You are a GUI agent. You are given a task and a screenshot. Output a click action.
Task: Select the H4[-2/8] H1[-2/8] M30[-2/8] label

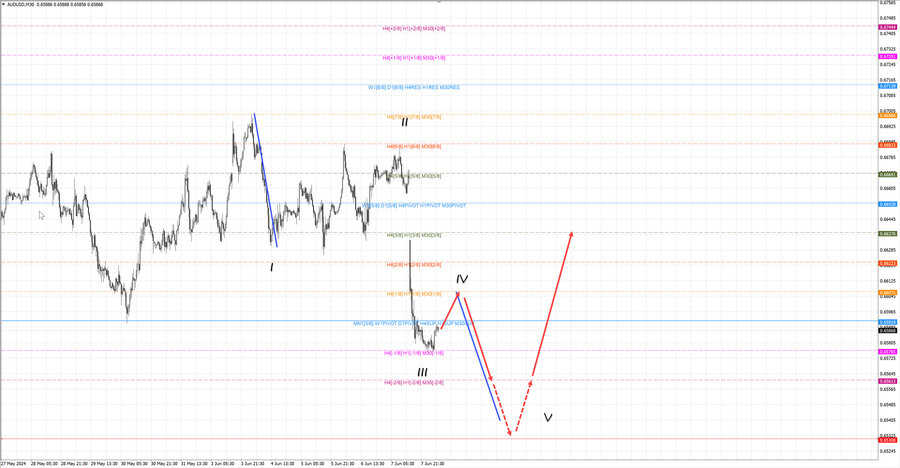(x=414, y=382)
